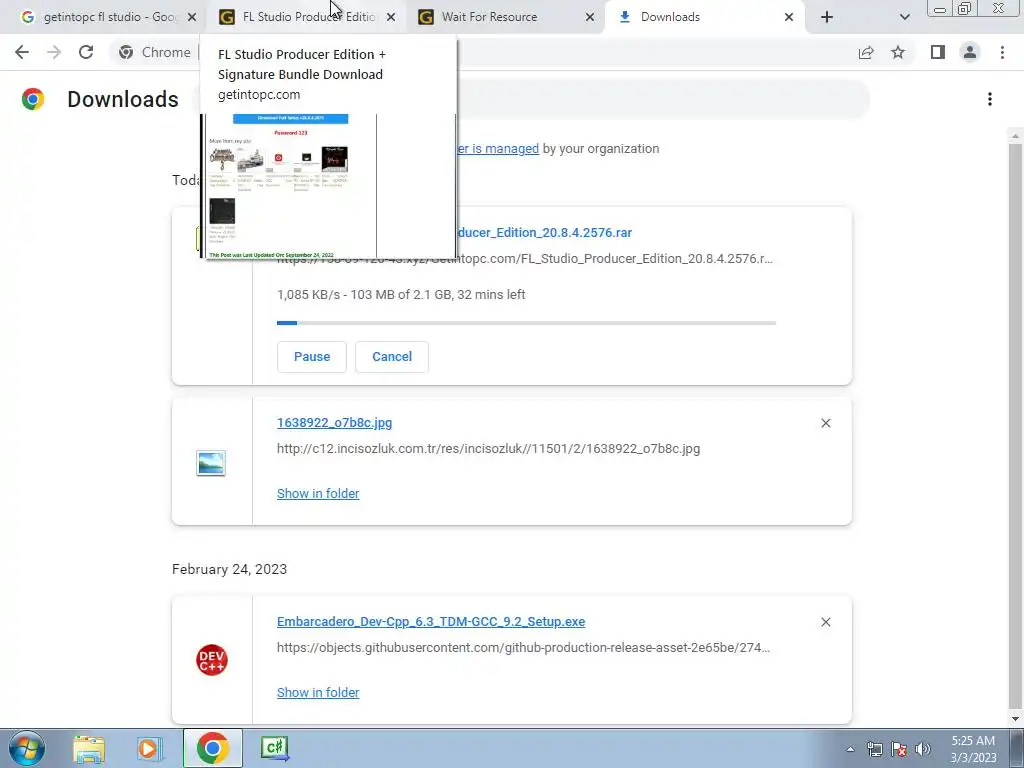
Task: Click the Chrome logo beside Downloads title
Action: pos(33,99)
